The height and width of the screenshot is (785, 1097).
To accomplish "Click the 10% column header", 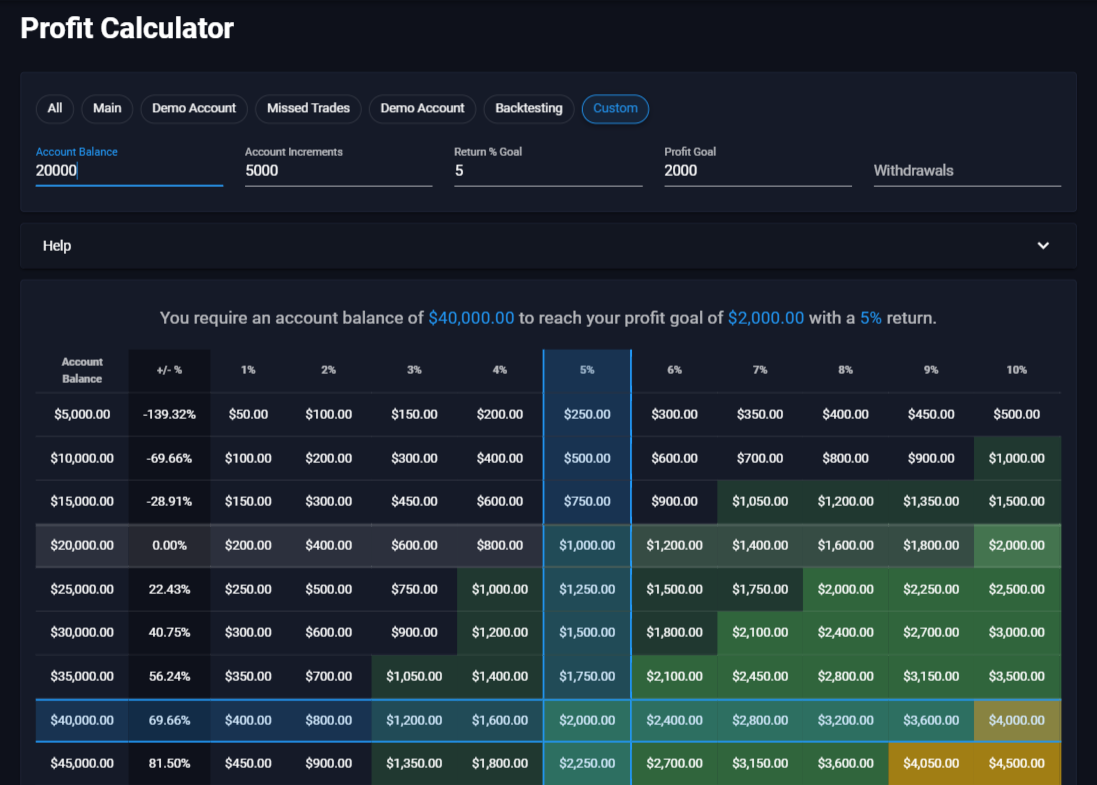I will pyautogui.click(x=1016, y=370).
